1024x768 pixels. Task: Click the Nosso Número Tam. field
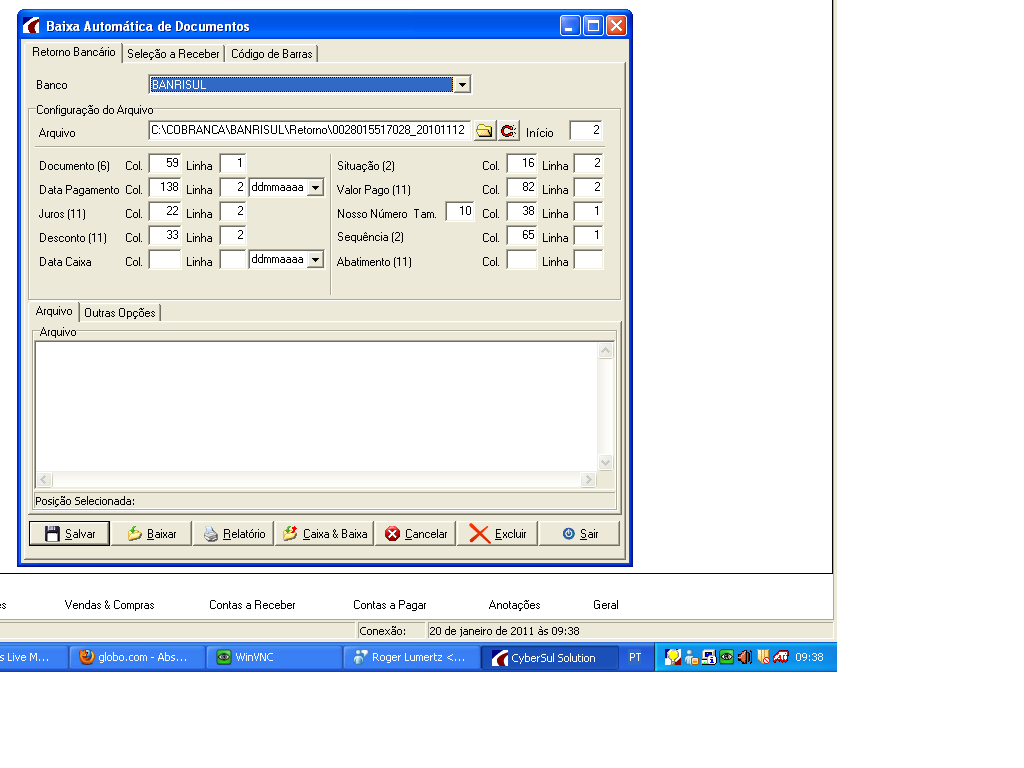click(460, 212)
